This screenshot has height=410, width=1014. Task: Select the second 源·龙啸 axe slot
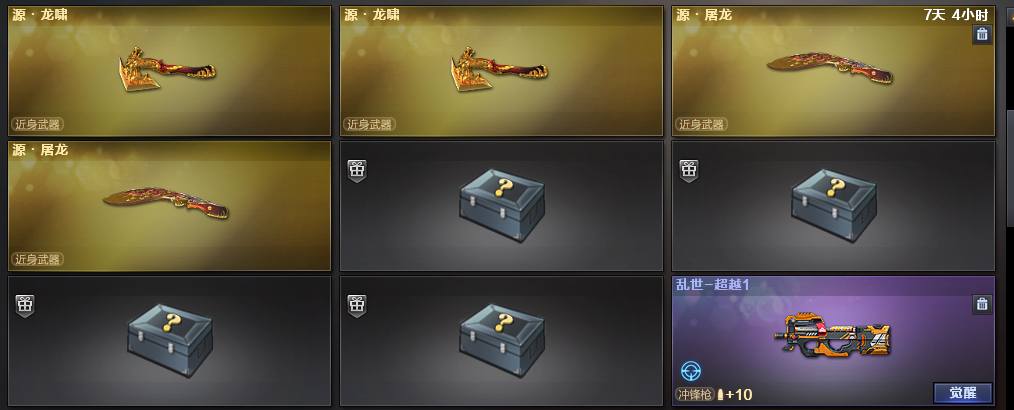click(501, 71)
